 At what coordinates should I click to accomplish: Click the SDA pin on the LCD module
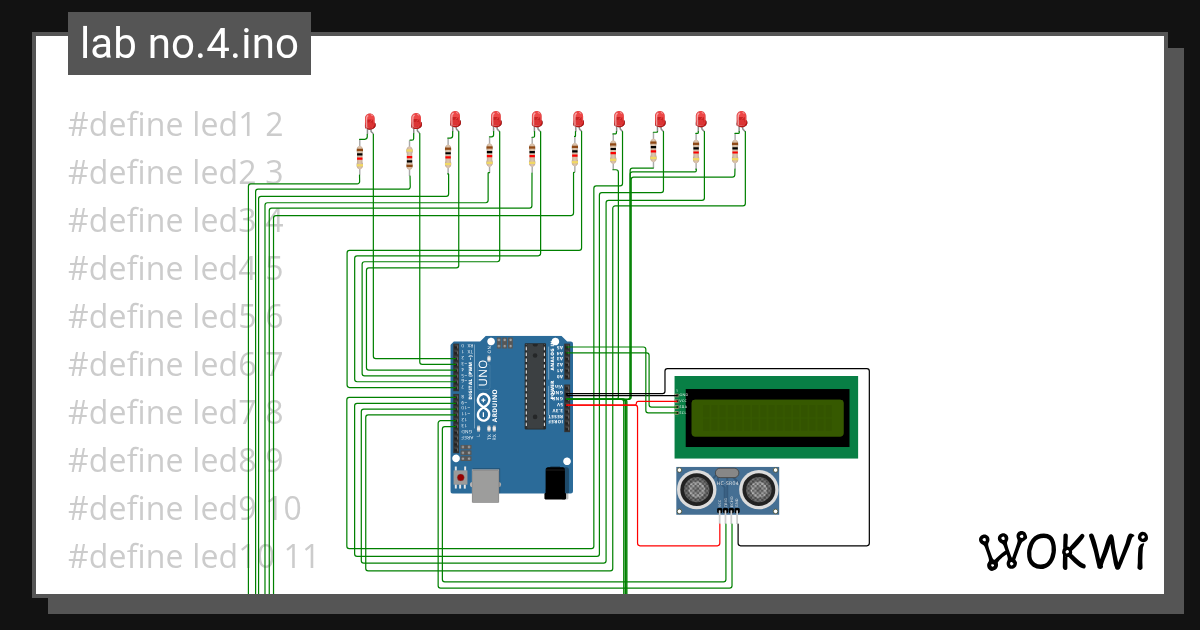click(677, 406)
